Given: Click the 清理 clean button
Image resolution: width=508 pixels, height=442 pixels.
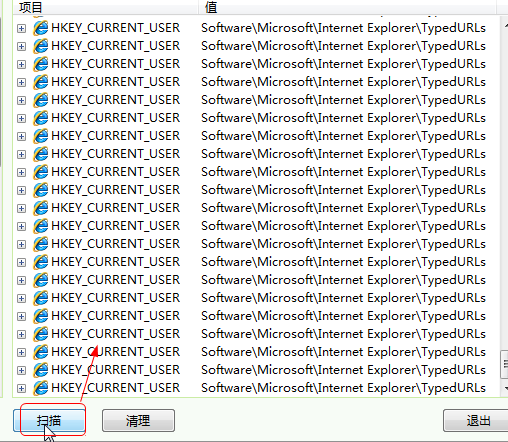Looking at the screenshot, I should (138, 421).
